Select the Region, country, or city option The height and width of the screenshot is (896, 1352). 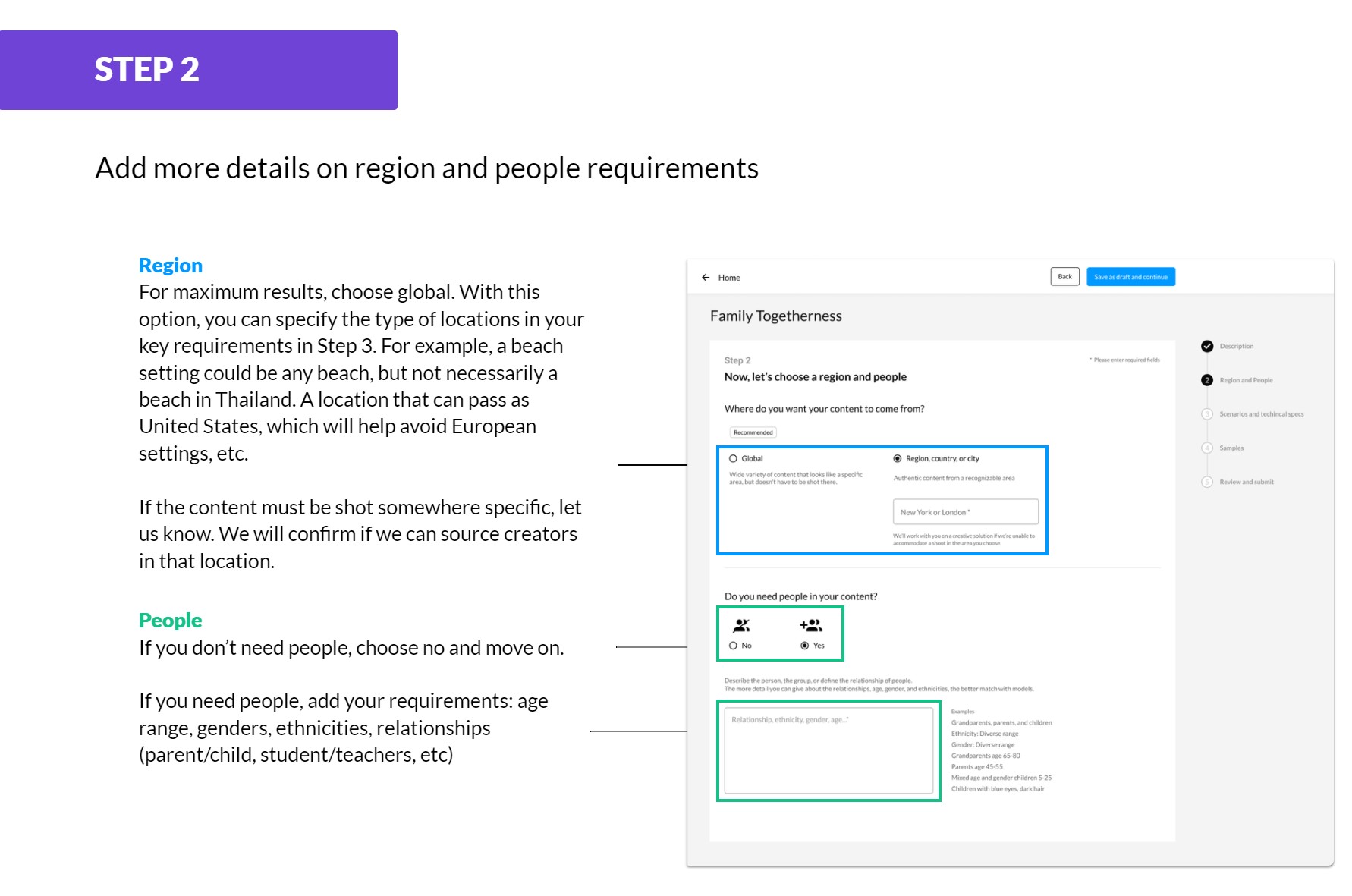pyautogui.click(x=898, y=459)
